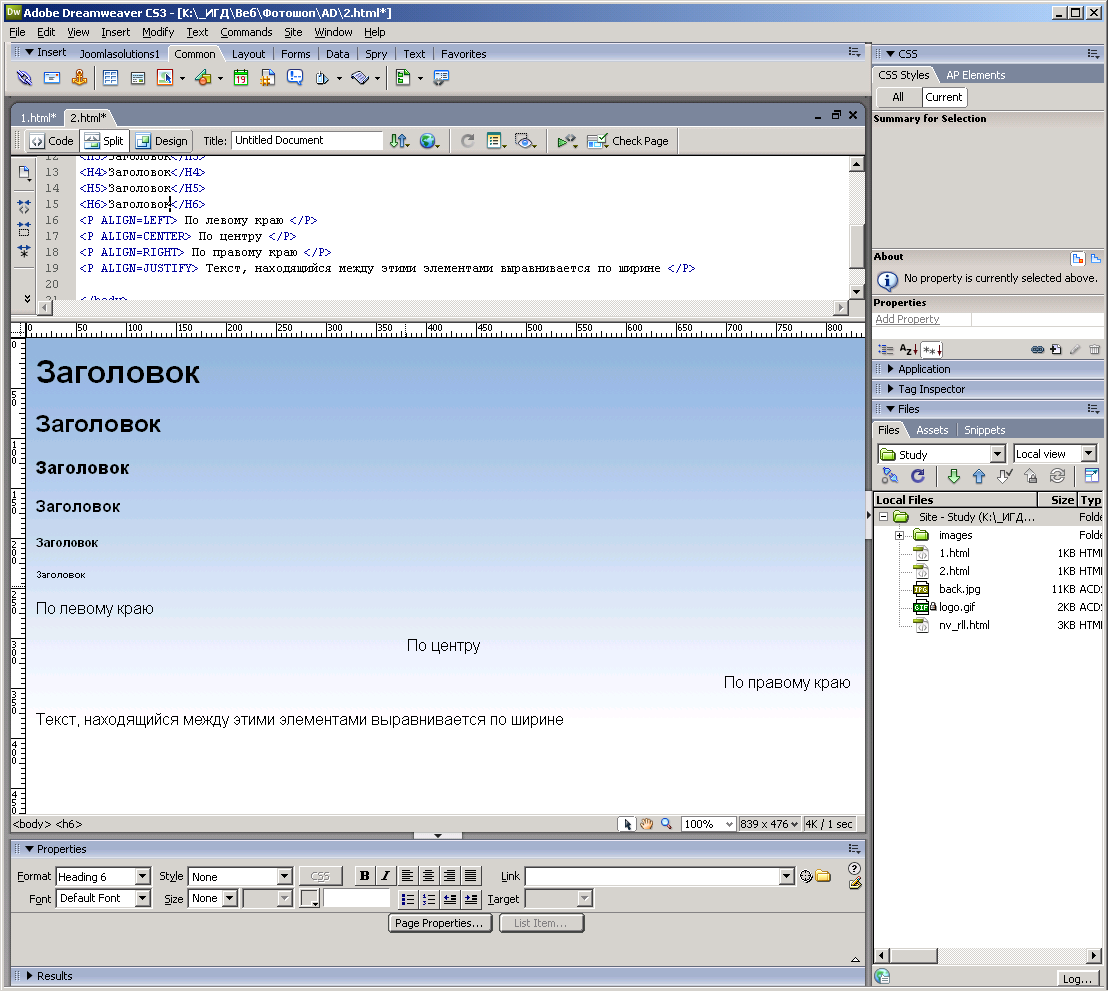This screenshot has height=992, width=1108.
Task: Open the Commands menu
Action: [246, 32]
